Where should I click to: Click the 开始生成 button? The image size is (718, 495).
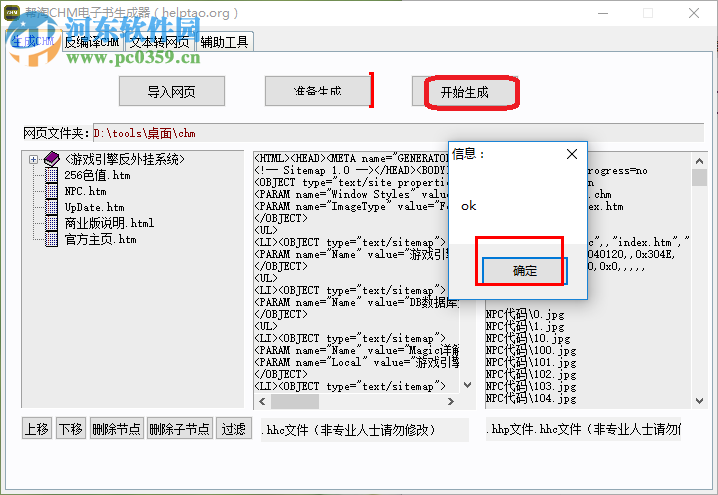pyautogui.click(x=464, y=92)
